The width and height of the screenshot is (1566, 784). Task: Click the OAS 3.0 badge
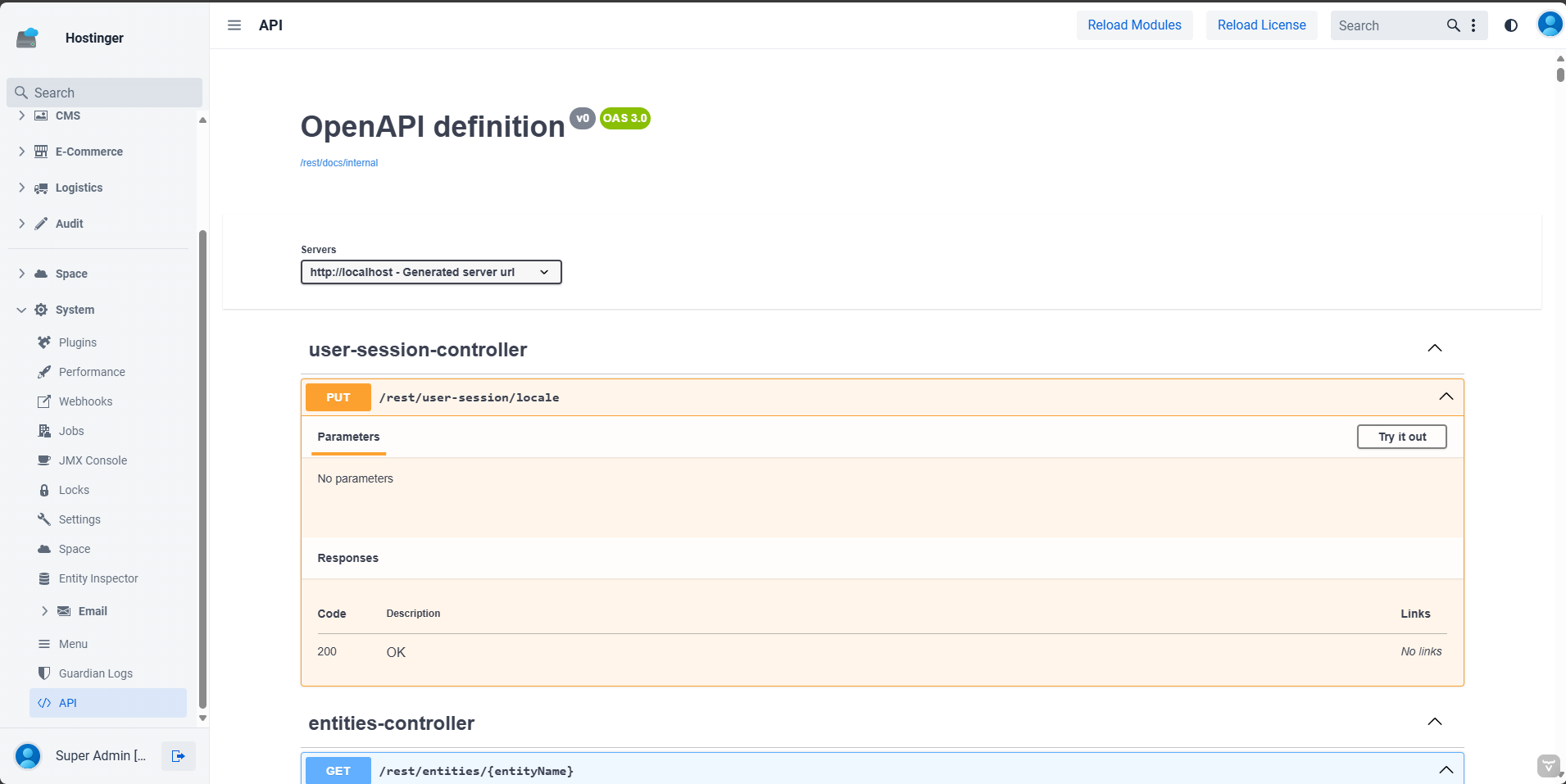coord(624,118)
